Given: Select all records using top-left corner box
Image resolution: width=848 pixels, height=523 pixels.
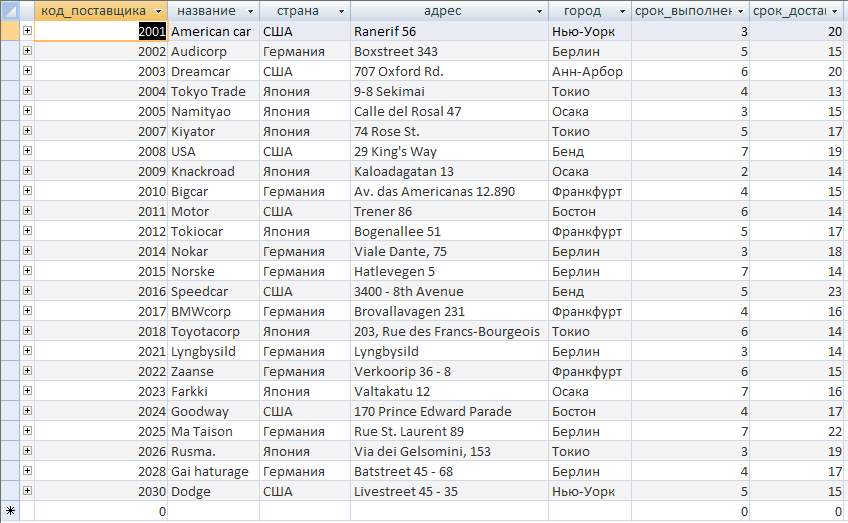Looking at the screenshot, I should coord(10,11).
